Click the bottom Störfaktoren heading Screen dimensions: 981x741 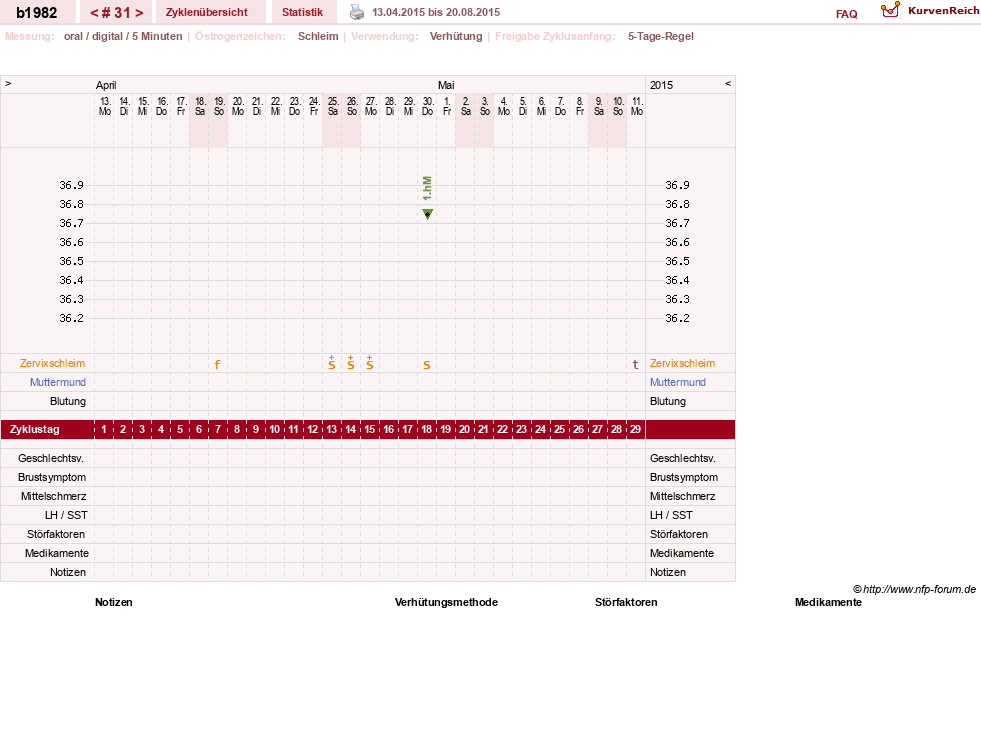coord(626,602)
